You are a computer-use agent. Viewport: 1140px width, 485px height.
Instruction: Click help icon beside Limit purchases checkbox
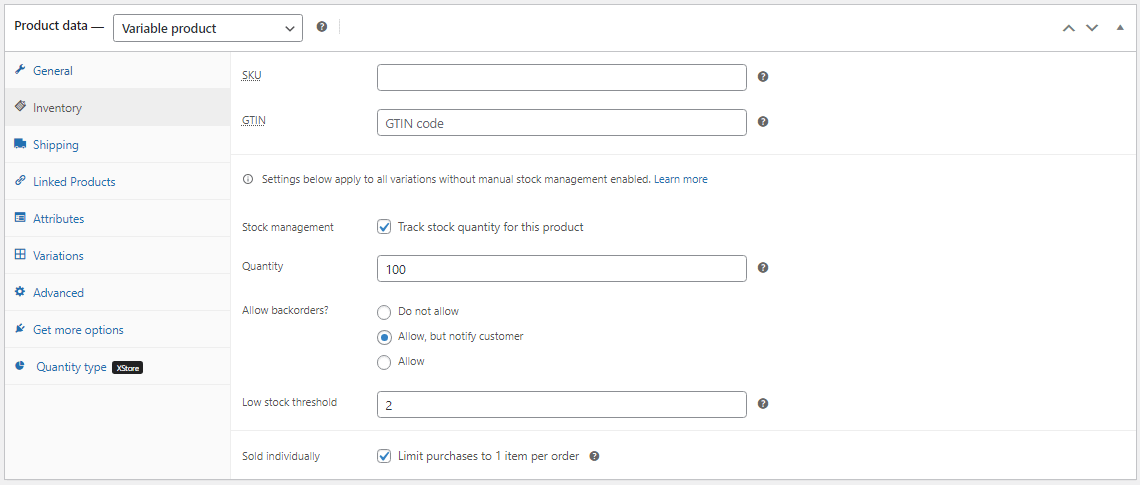pos(594,456)
